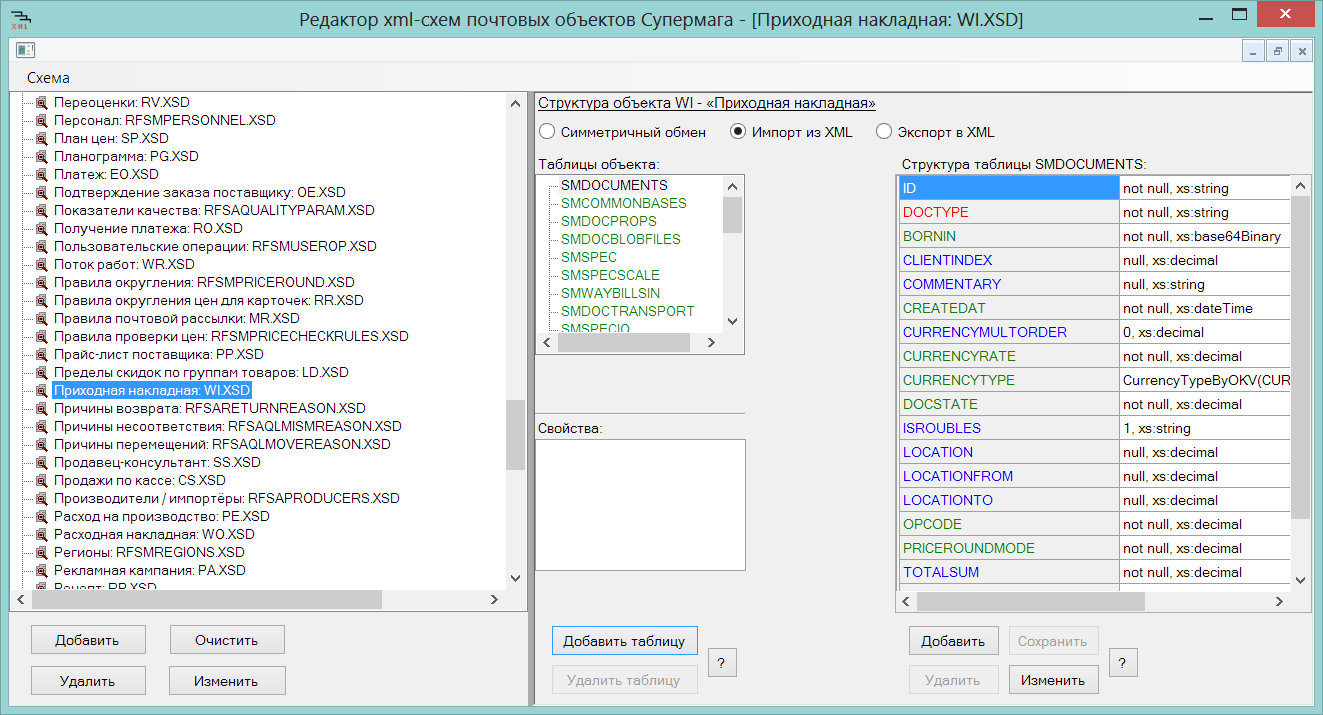The image size is (1323, 715).
Task: Click the icon beside Продавец-консультант: SS.XSD
Action: (42, 462)
